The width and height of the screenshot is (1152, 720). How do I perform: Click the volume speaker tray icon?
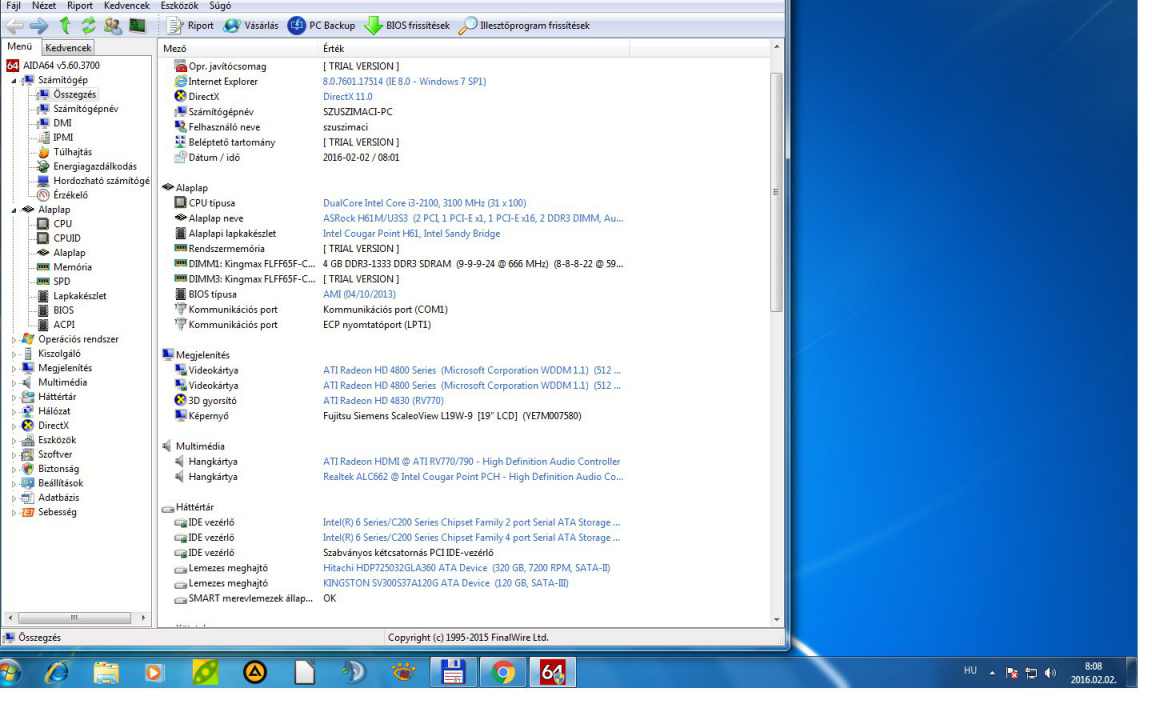tap(1050, 672)
